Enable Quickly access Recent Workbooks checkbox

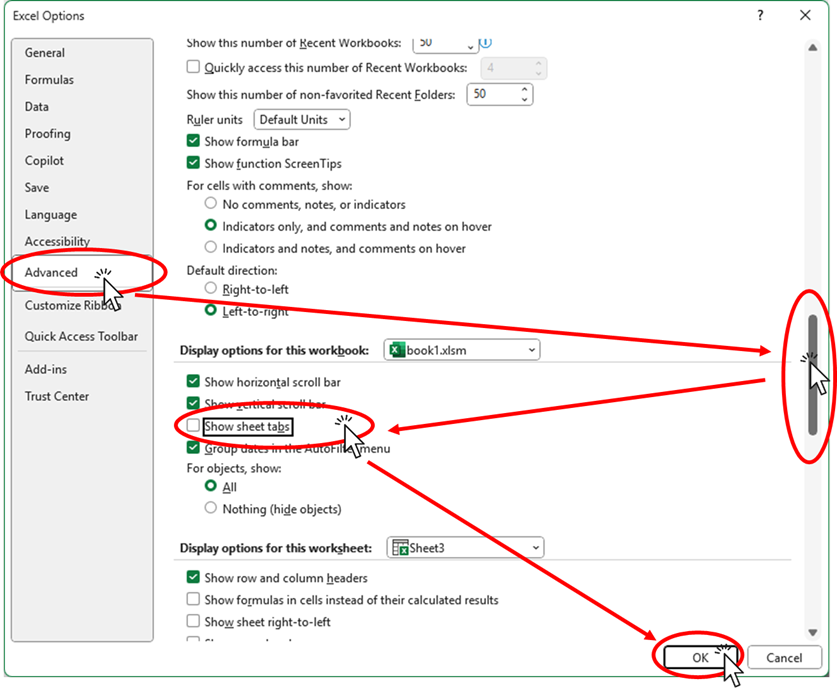(193, 67)
